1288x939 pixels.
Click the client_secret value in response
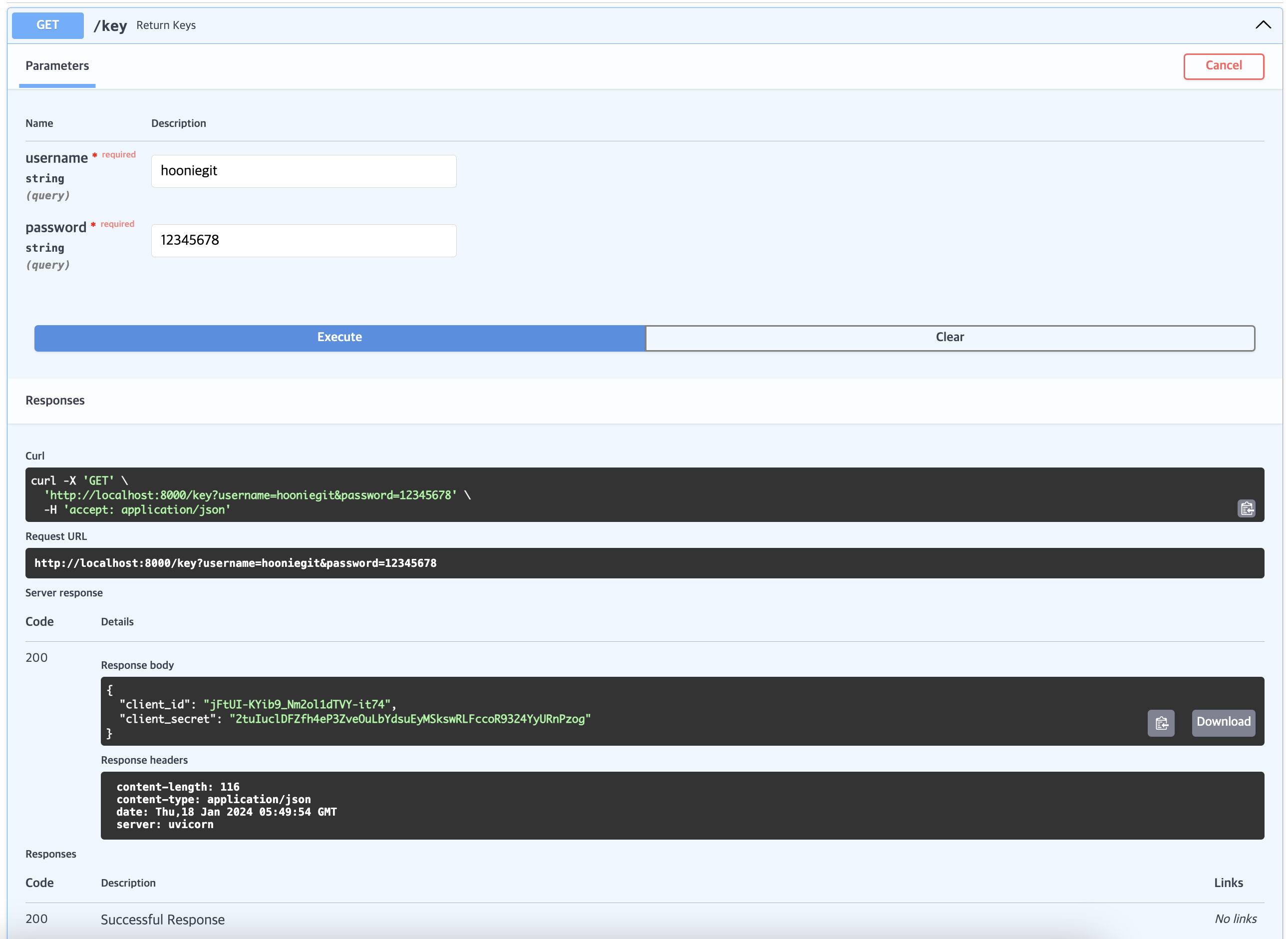(x=410, y=719)
